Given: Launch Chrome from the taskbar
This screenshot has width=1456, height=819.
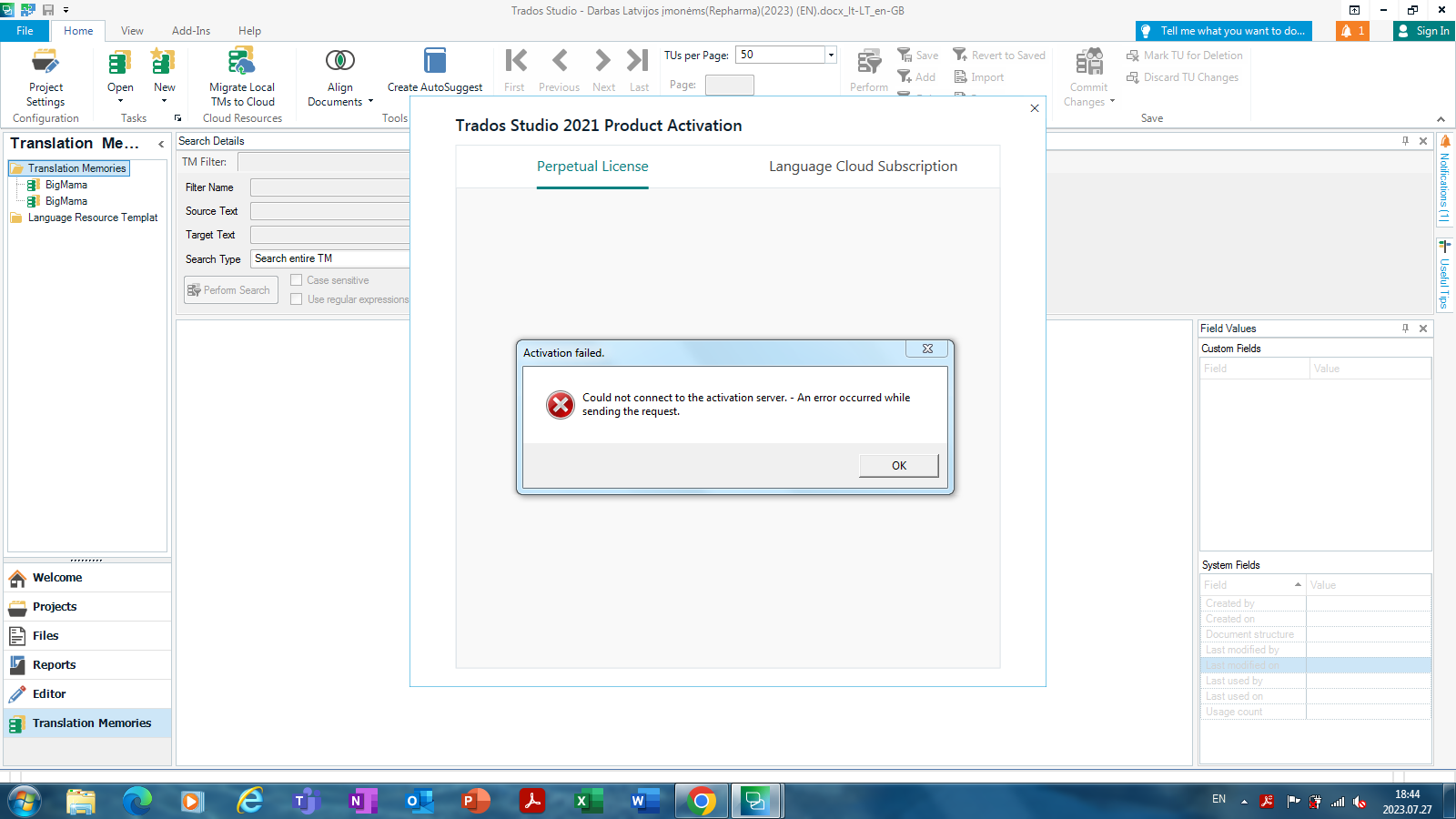Looking at the screenshot, I should pos(701,801).
